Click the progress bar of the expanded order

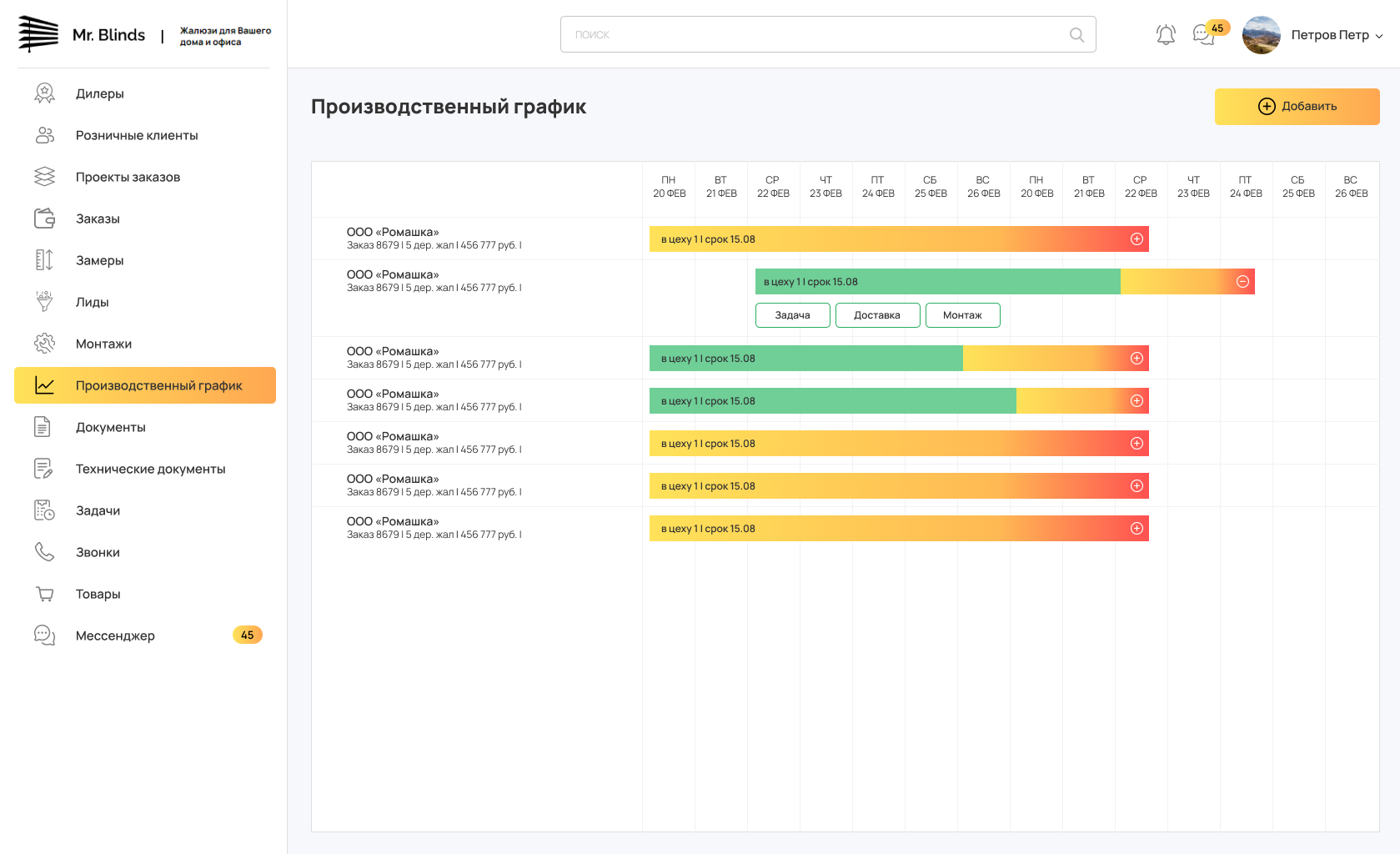tap(1005, 282)
